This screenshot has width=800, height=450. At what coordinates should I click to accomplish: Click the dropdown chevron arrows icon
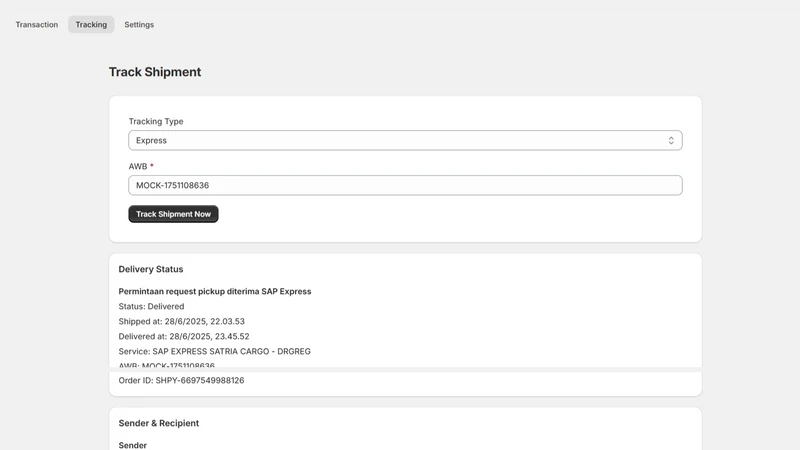(671, 140)
